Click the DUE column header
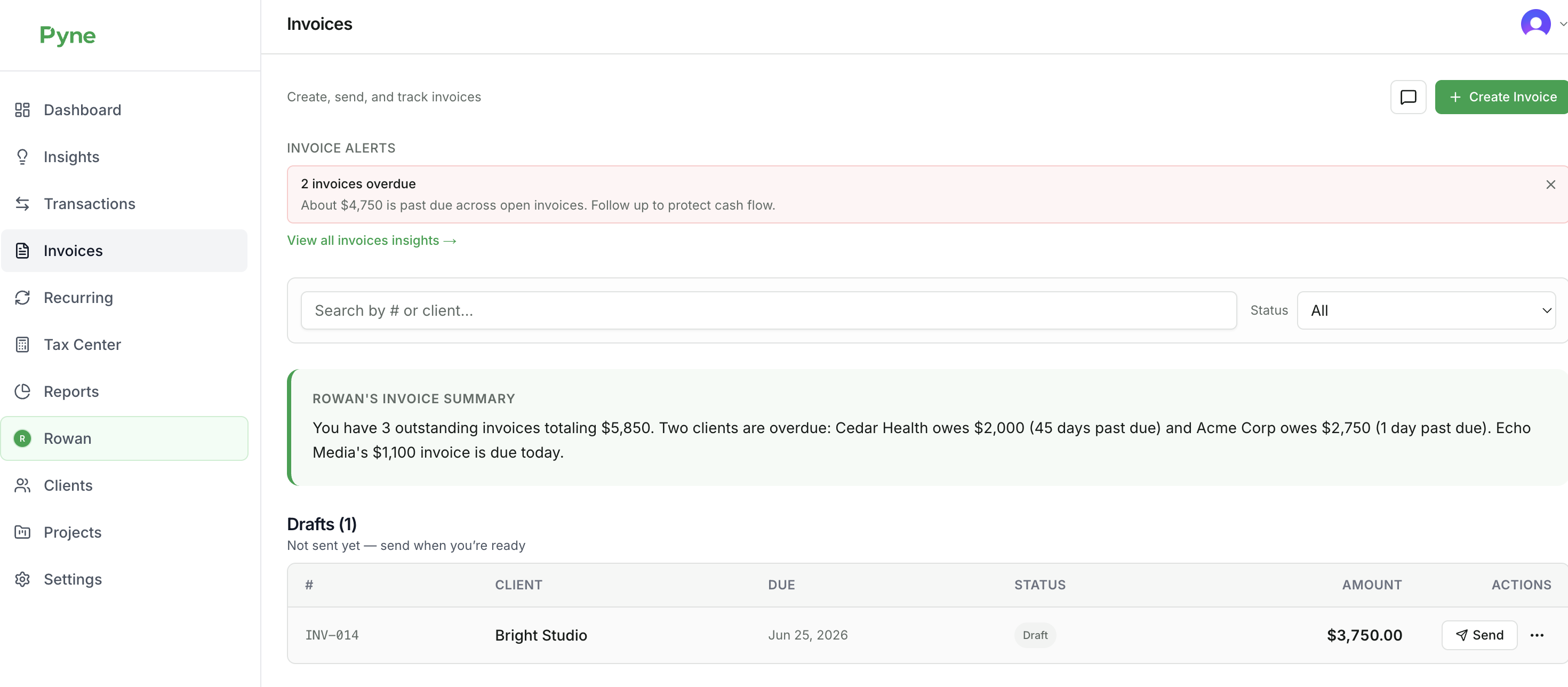Image resolution: width=1568 pixels, height=687 pixels. click(781, 585)
